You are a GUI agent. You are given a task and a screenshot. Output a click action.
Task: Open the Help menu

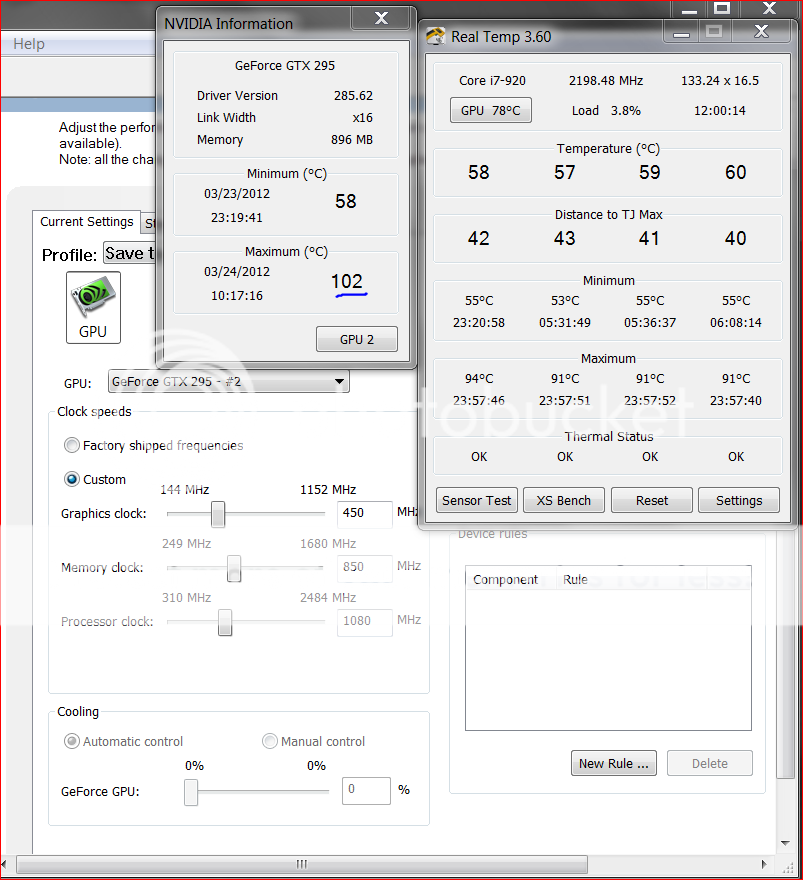(x=29, y=44)
